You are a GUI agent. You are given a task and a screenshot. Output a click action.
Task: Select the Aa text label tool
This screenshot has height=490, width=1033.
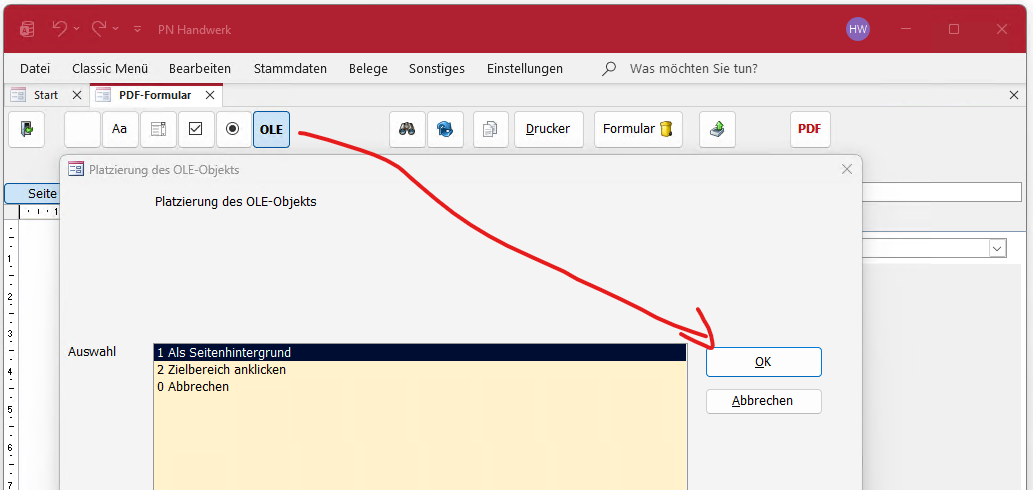[x=119, y=129]
